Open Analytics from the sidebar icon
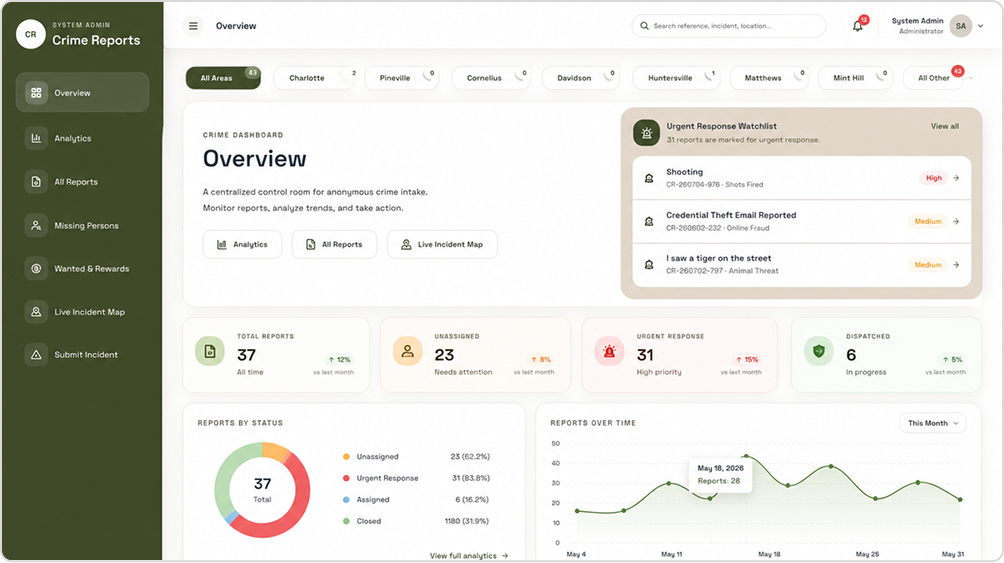Image resolution: width=1004 pixels, height=563 pixels. coord(36,138)
